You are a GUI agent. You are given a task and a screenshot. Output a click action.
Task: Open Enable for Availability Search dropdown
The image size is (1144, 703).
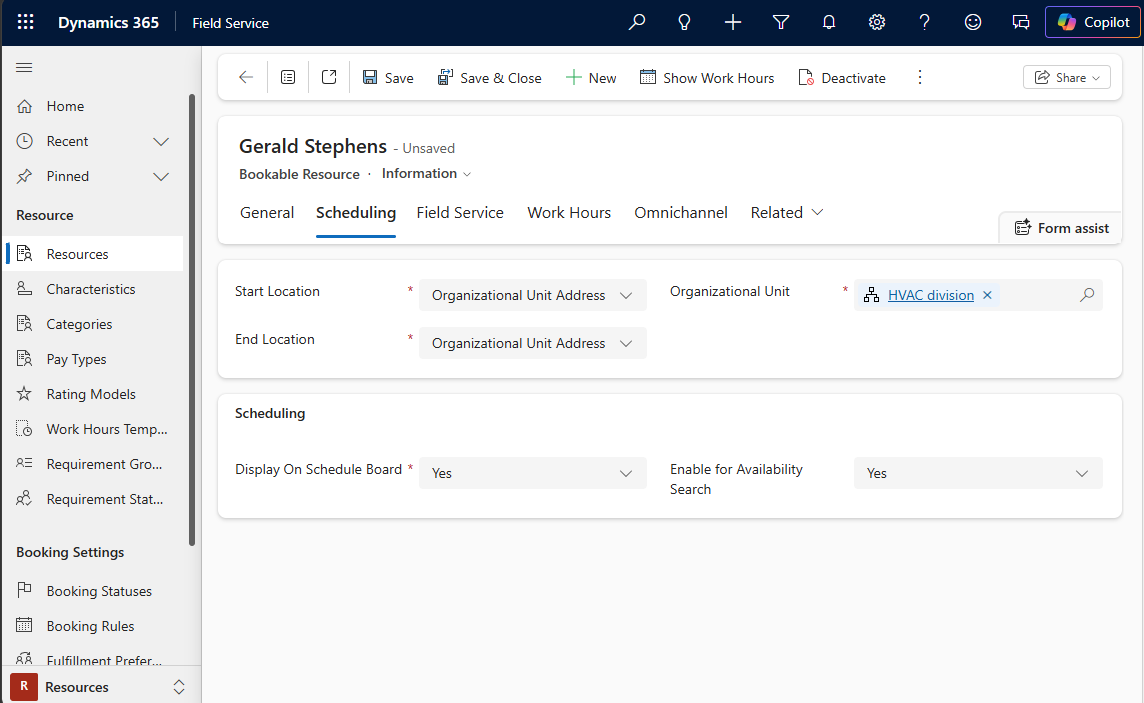point(978,473)
